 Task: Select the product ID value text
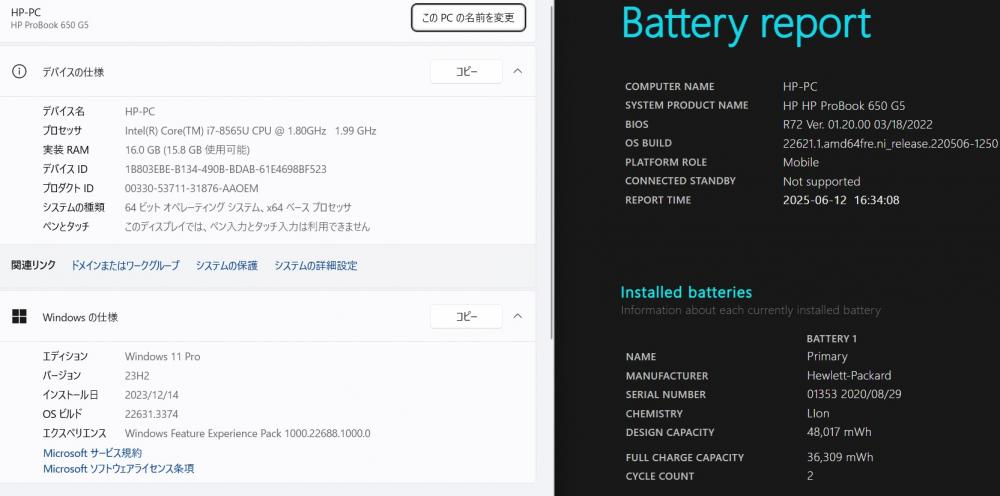(x=191, y=188)
